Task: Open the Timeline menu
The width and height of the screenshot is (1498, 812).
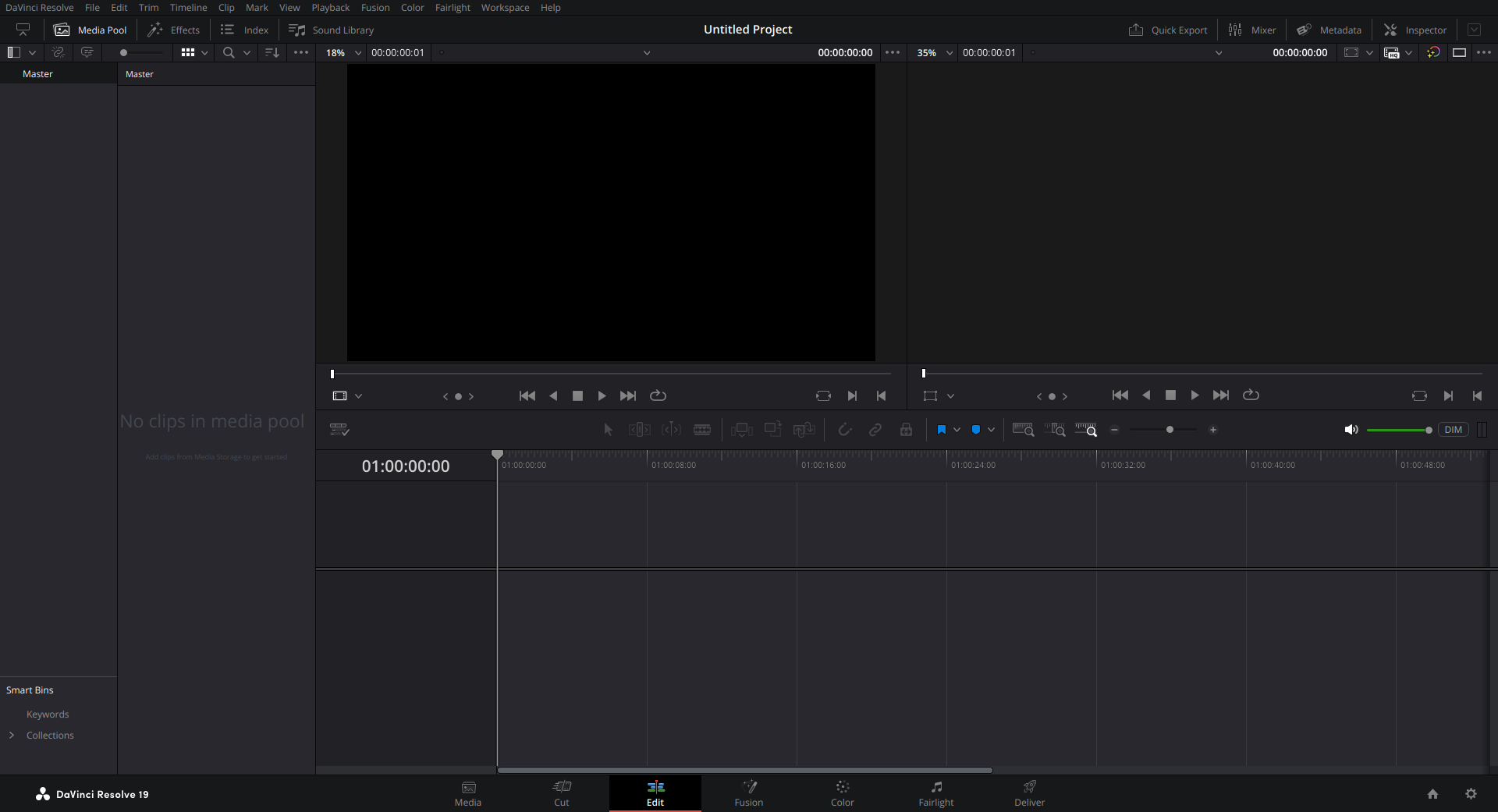Action: pyautogui.click(x=189, y=8)
